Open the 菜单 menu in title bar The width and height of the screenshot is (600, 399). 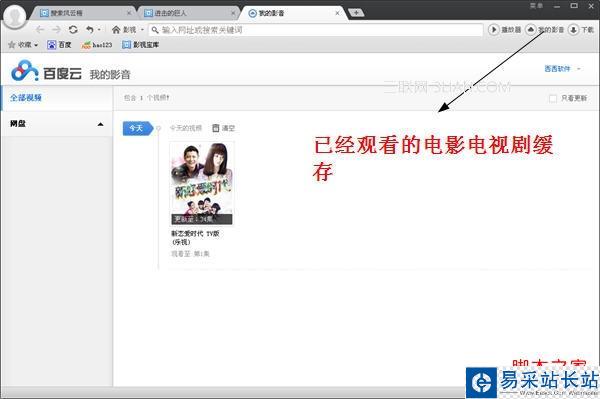536,6
